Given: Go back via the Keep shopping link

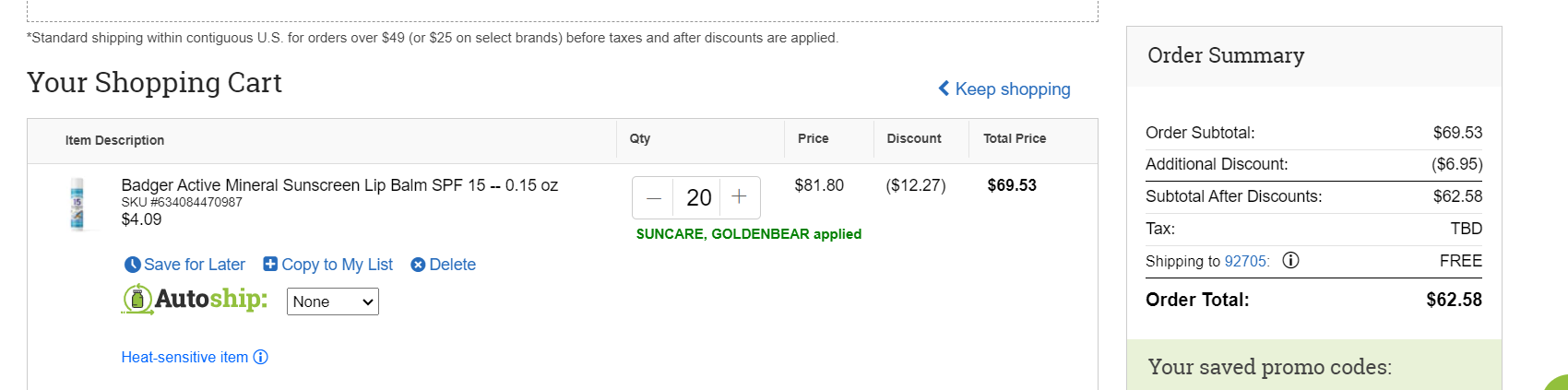Looking at the screenshot, I should pyautogui.click(x=1013, y=89).
